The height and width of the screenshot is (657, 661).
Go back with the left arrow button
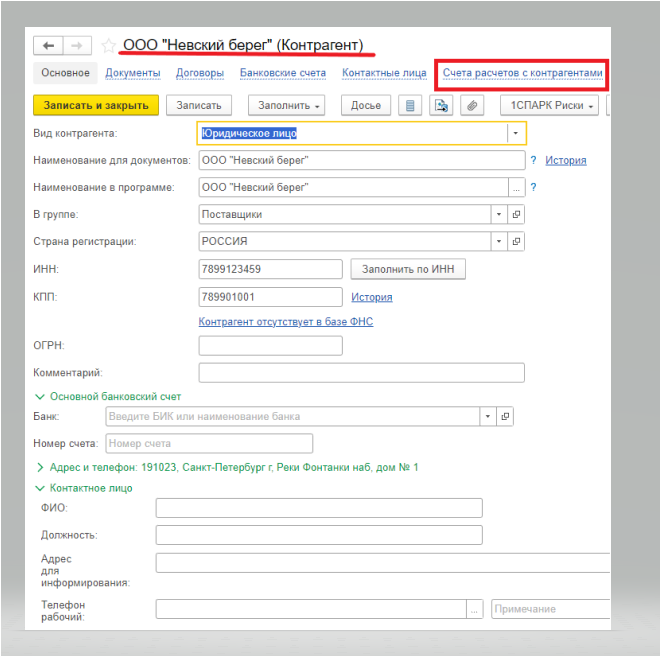coord(48,46)
